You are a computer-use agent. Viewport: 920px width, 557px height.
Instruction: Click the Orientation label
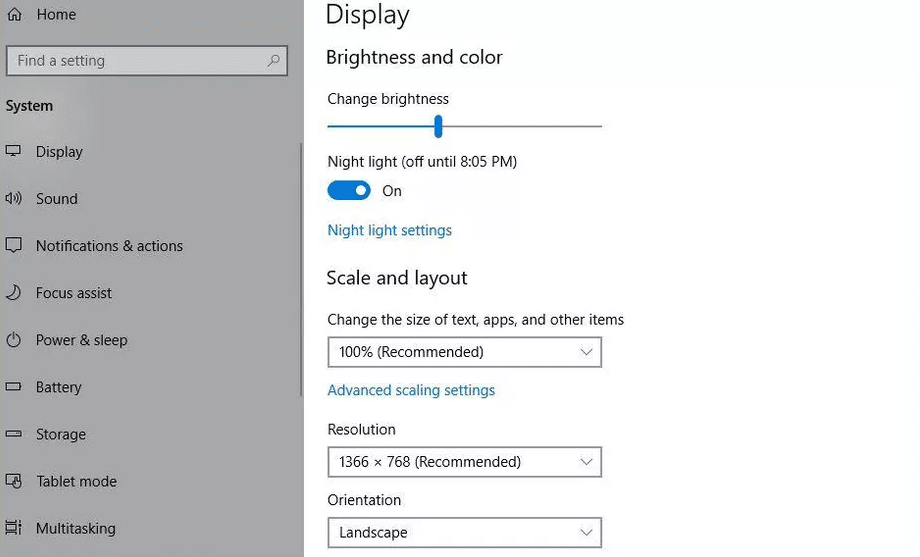pyautogui.click(x=364, y=499)
